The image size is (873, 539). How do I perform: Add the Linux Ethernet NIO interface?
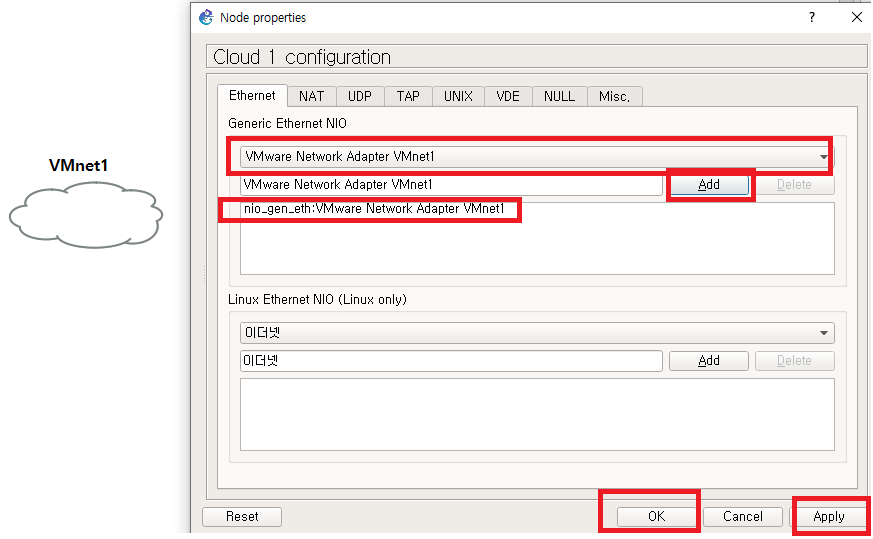(x=709, y=360)
